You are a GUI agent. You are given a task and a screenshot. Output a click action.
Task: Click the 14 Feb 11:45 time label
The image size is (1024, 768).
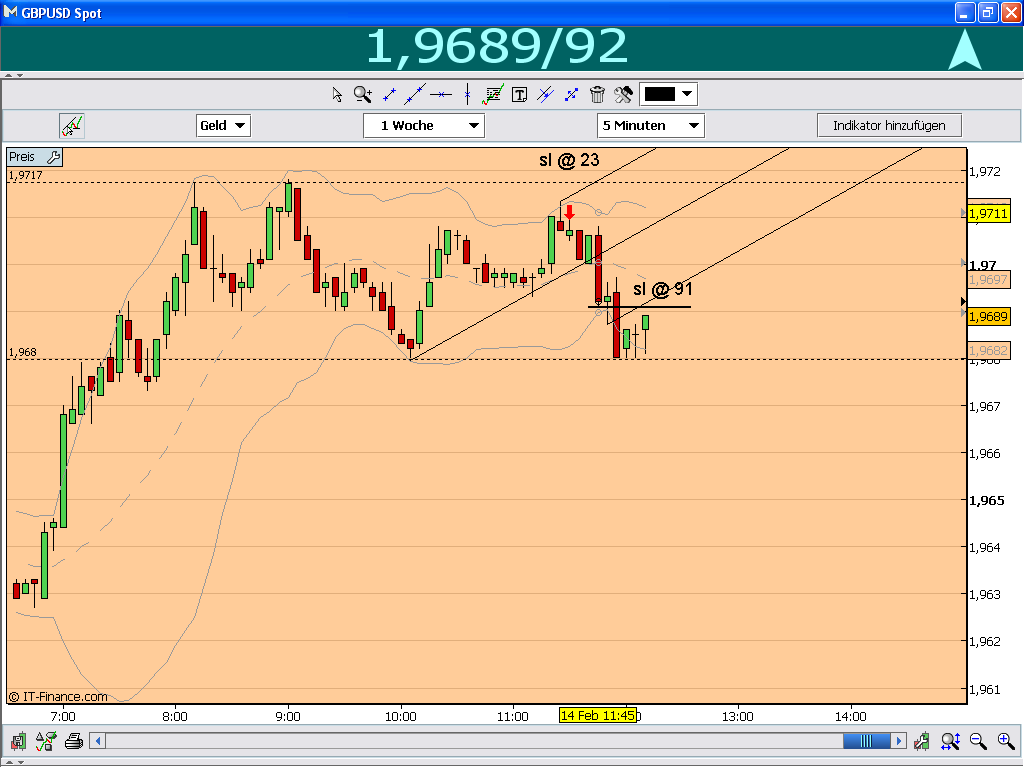point(598,715)
